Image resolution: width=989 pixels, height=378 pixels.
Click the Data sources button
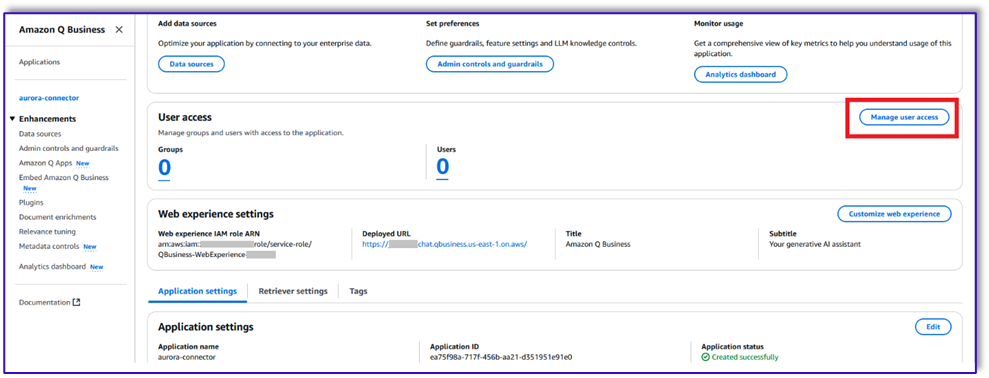191,64
